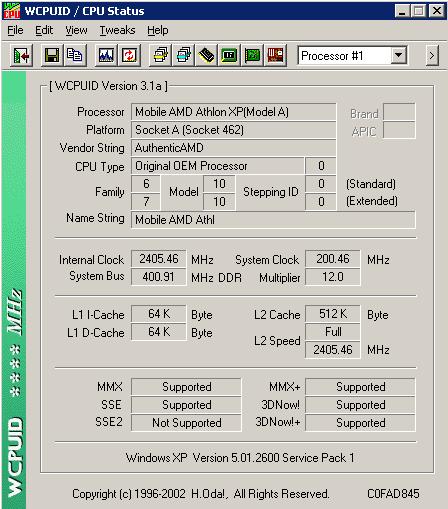Open the yellow stacked-windows info icon
The height and width of the screenshot is (509, 448).
(160, 55)
